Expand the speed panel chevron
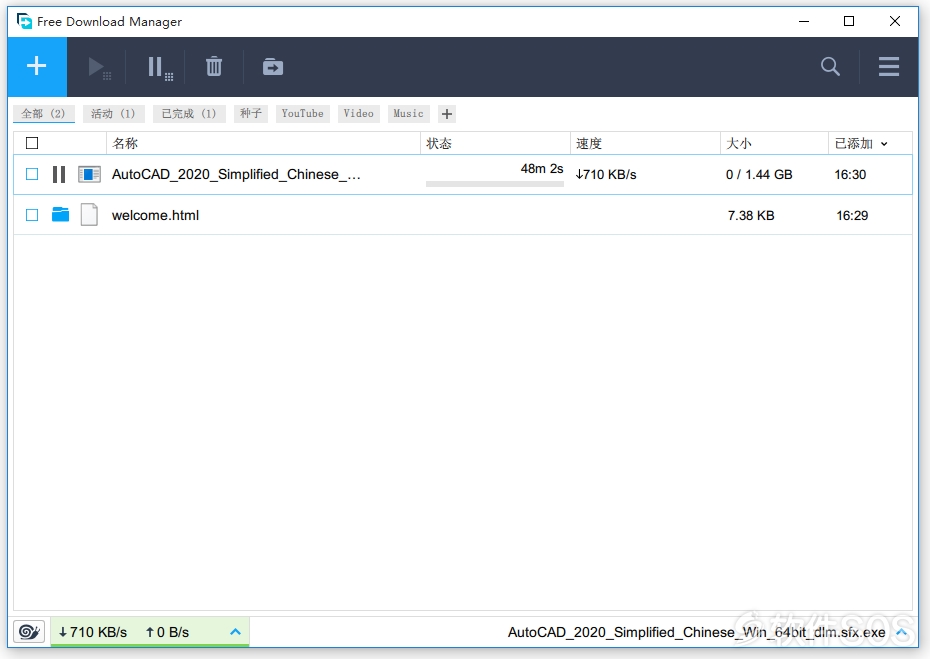 point(235,632)
